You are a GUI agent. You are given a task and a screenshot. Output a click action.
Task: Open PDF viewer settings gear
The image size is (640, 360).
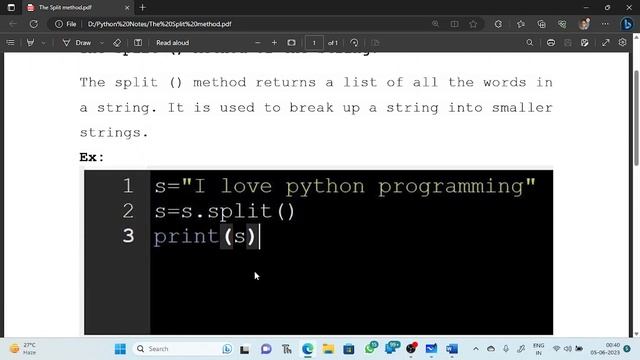pyautogui.click(x=622, y=42)
